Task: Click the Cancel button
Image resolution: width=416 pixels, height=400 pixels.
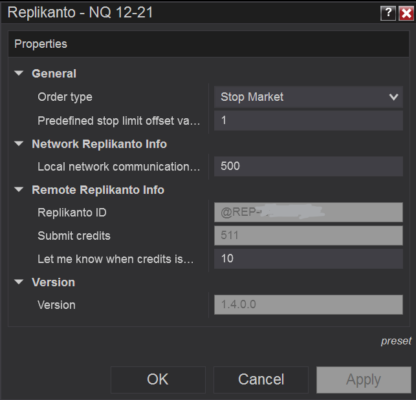Action: 261,380
